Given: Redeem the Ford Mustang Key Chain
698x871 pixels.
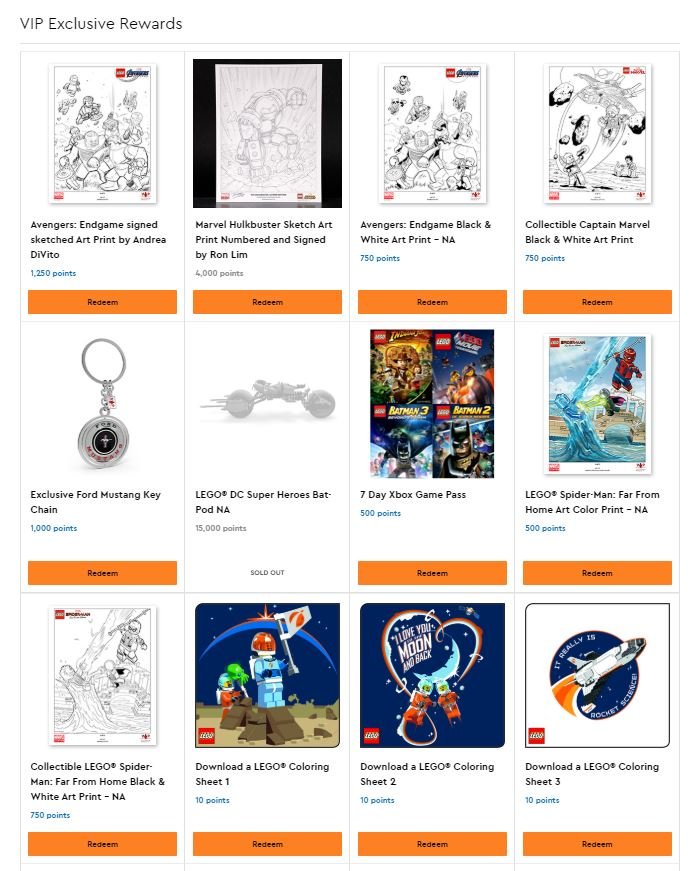Looking at the screenshot, I should click(102, 573).
